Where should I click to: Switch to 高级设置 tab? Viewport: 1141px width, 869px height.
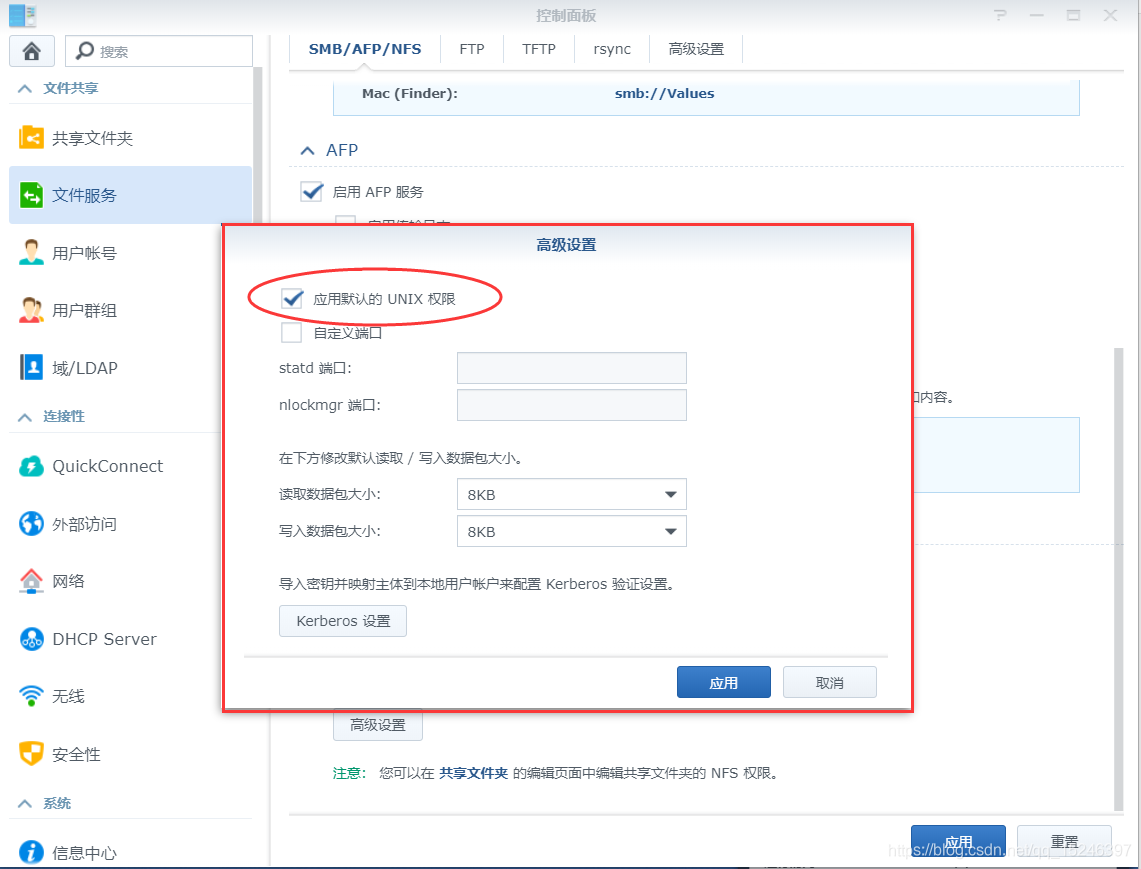point(696,49)
